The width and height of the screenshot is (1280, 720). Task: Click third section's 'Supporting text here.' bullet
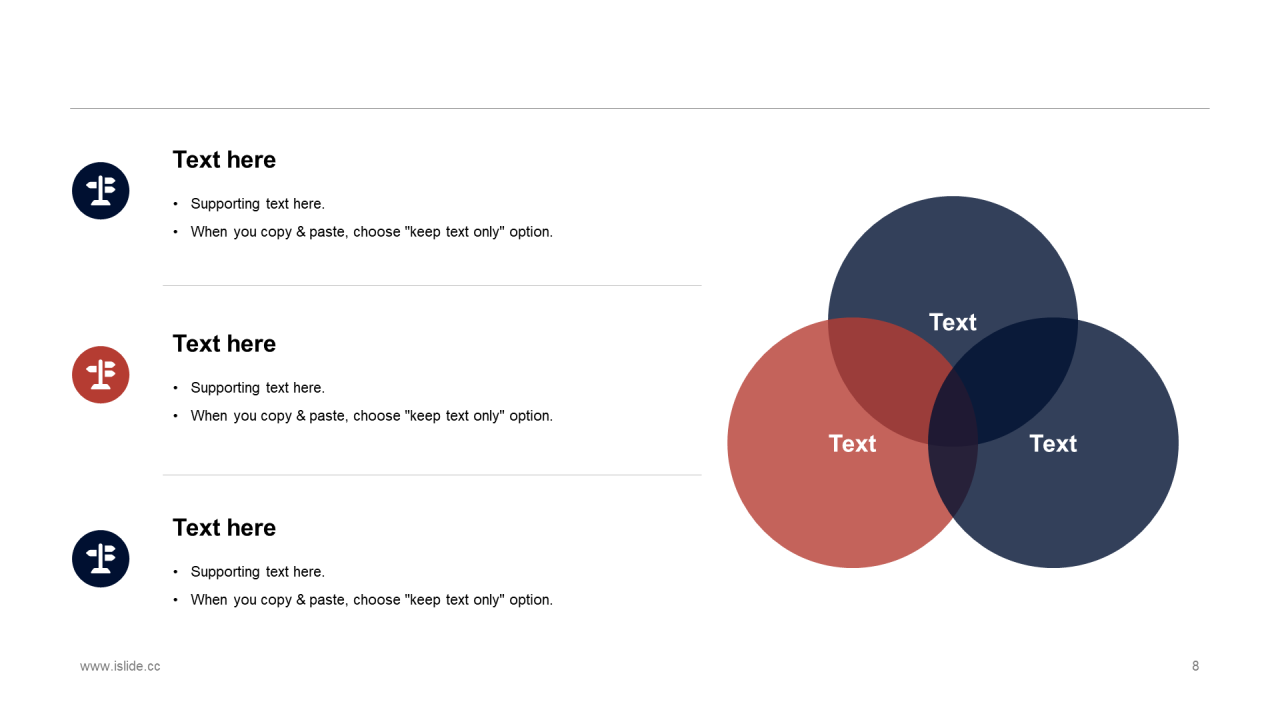point(258,572)
